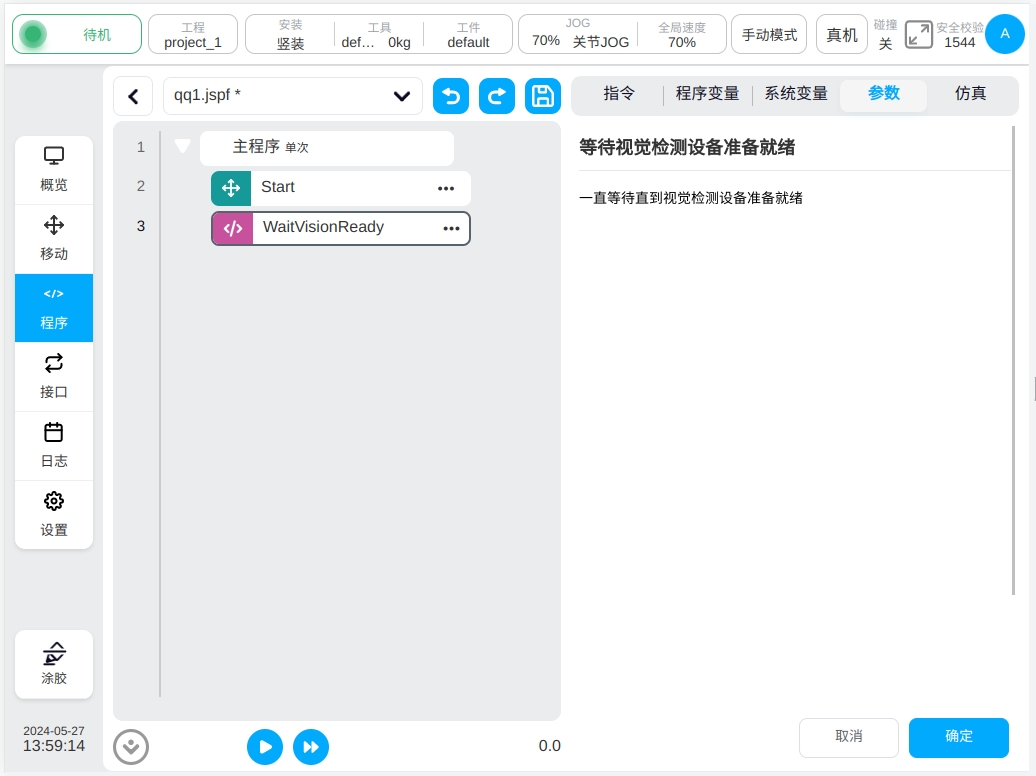The image size is (1036, 776).
Task: Collapse the 主程序 main program tree triangle
Action: (182, 147)
